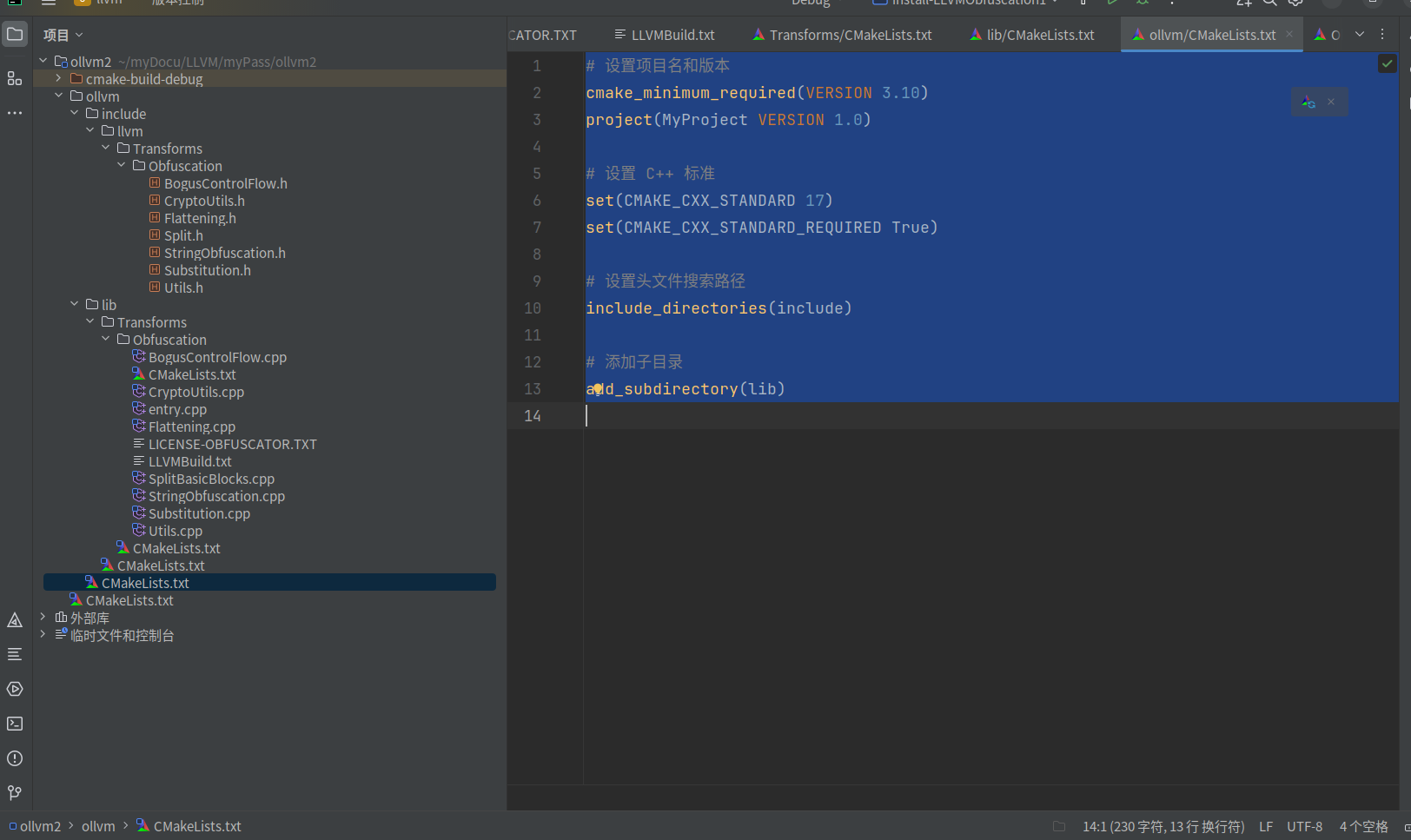1411x840 pixels.
Task: Open the CMake tool window
Action: tap(15, 620)
